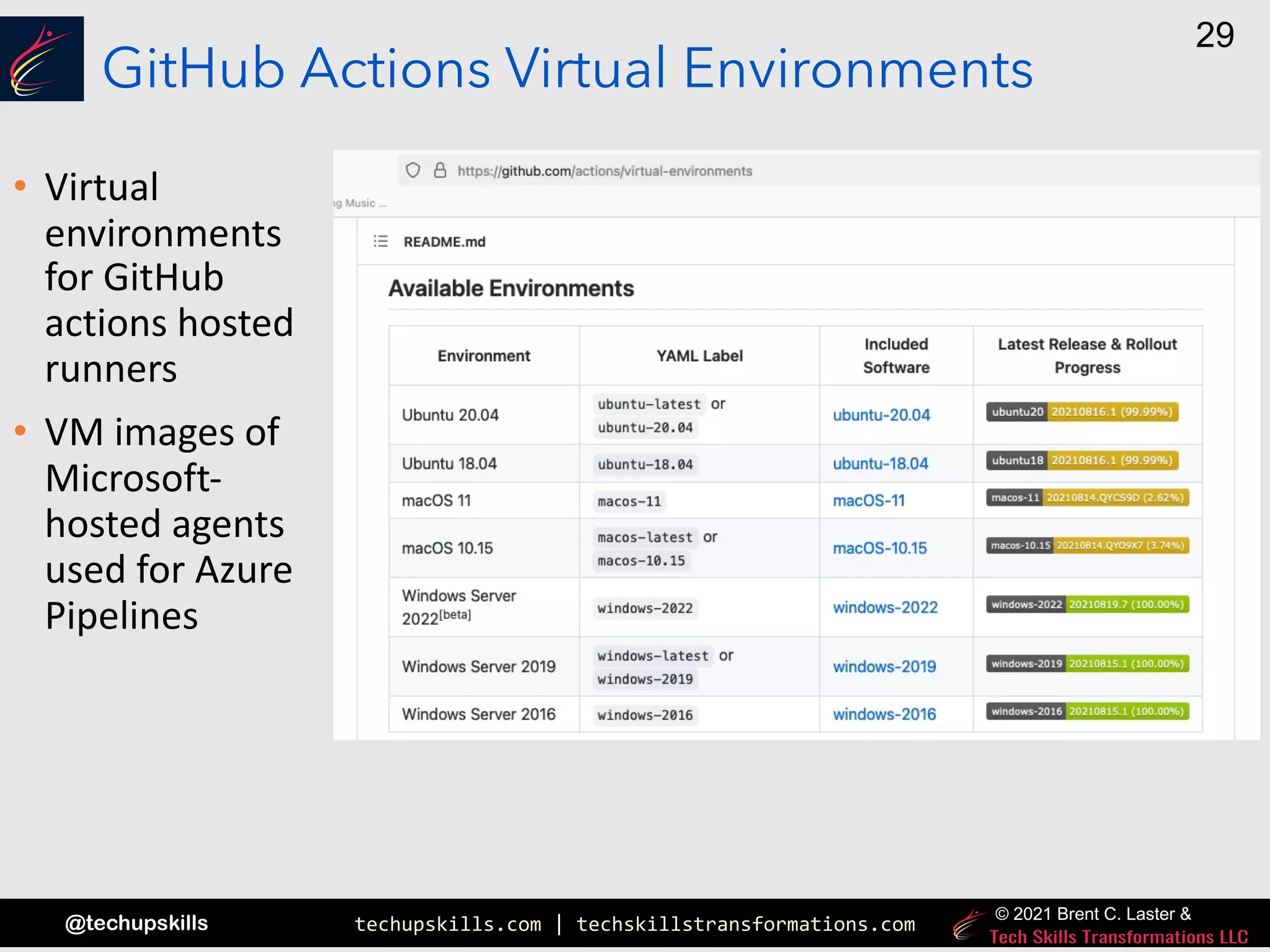The width and height of the screenshot is (1270, 952).
Task: Click techskillstransformations.com in the footer
Action: pyautogui.click(x=745, y=924)
